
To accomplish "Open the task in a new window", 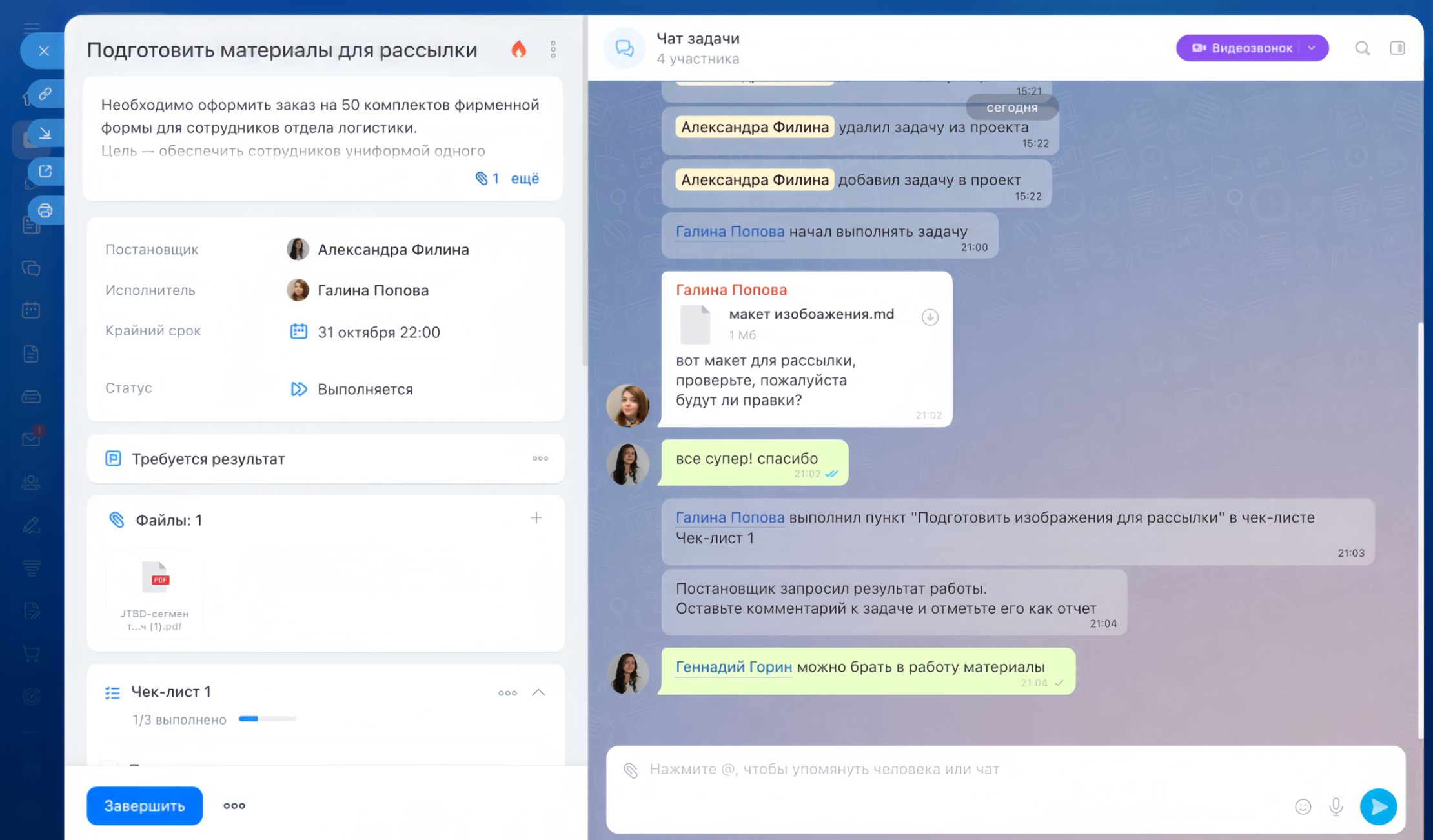I will click(45, 172).
